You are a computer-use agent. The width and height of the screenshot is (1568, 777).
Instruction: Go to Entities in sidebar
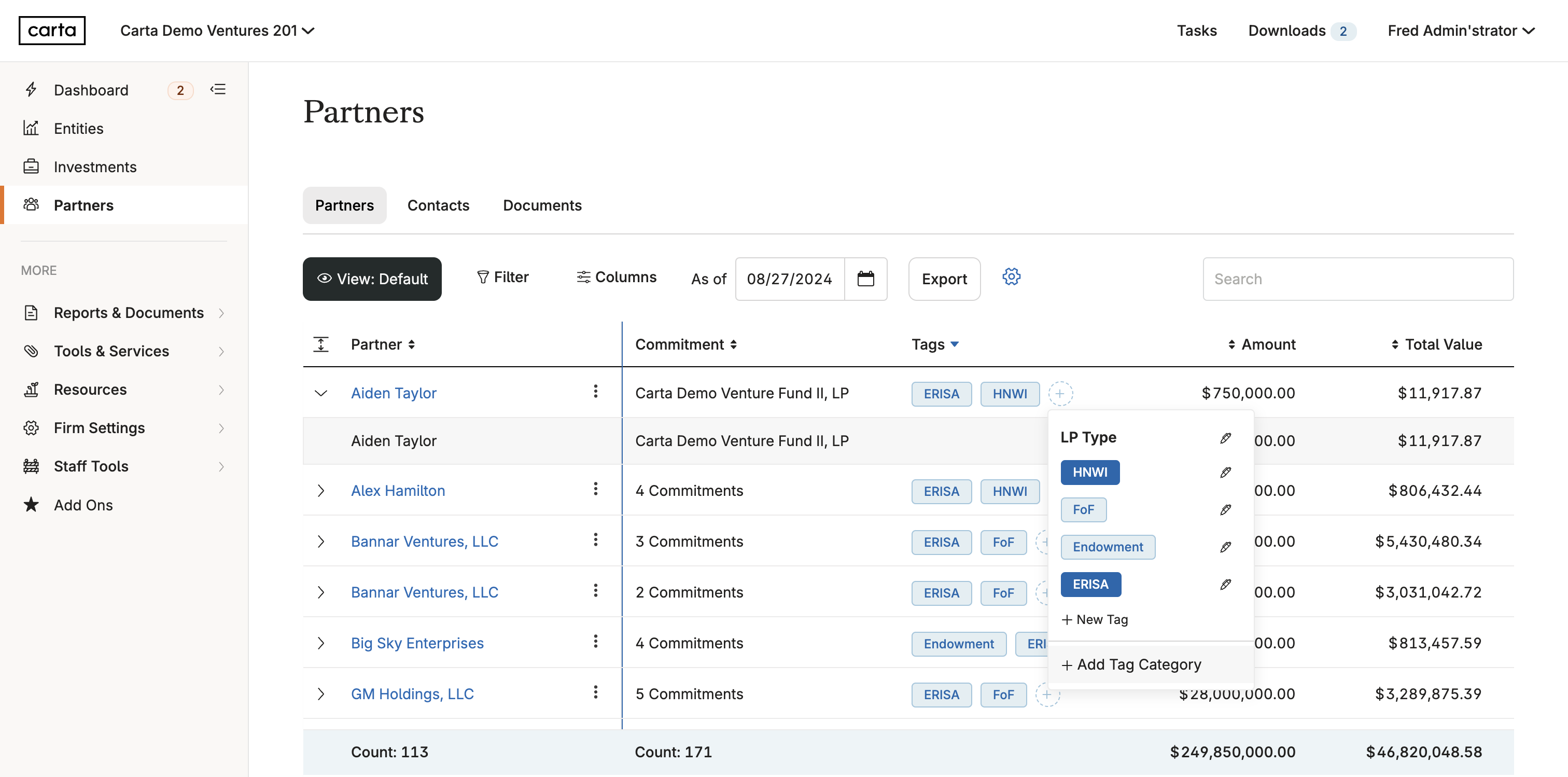(x=78, y=129)
